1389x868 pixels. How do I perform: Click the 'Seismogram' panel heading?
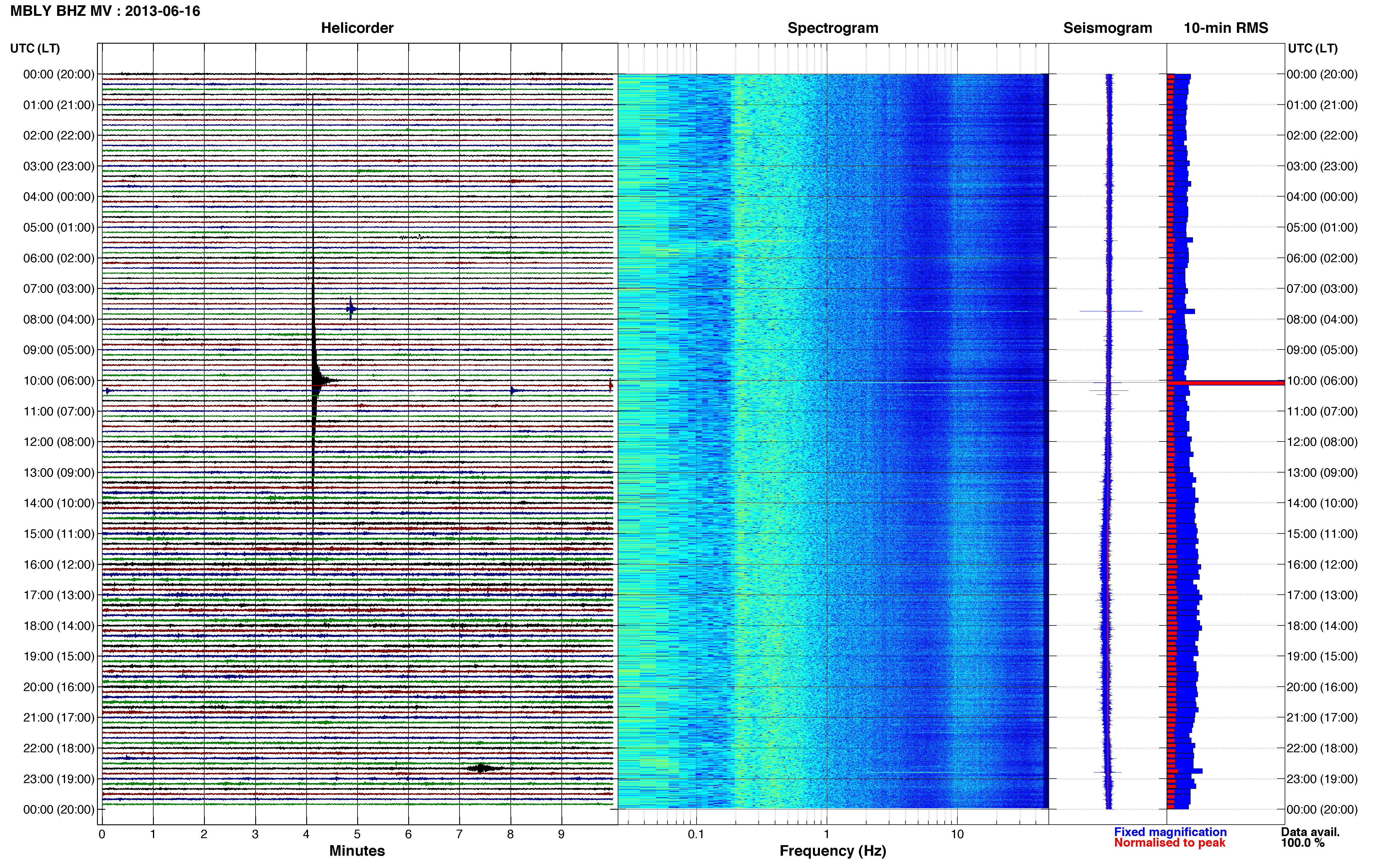click(1107, 28)
